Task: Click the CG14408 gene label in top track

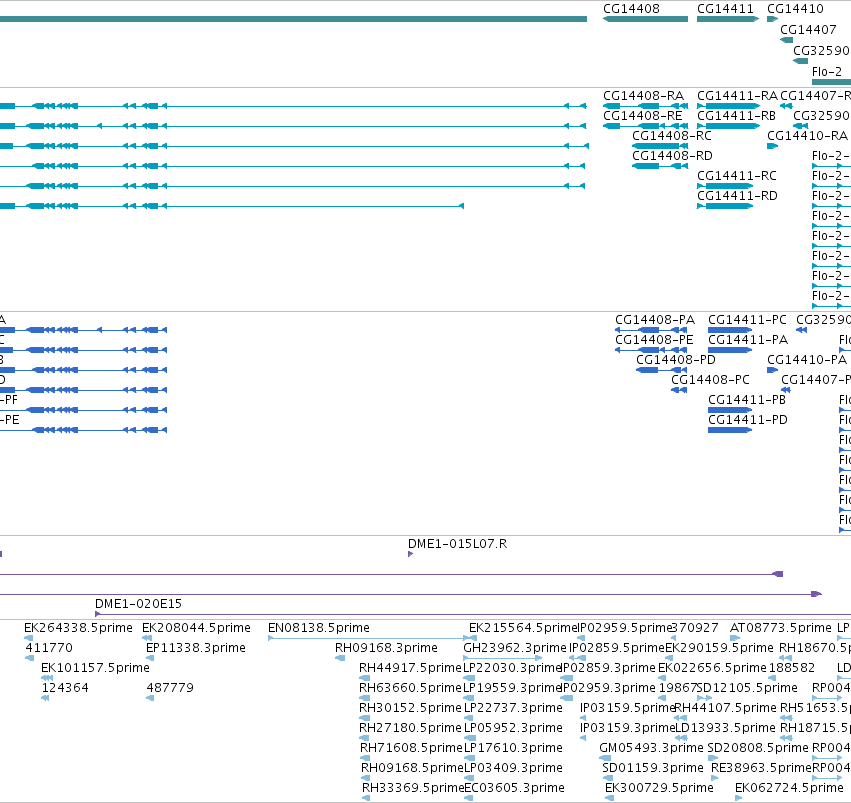Action: click(x=631, y=9)
